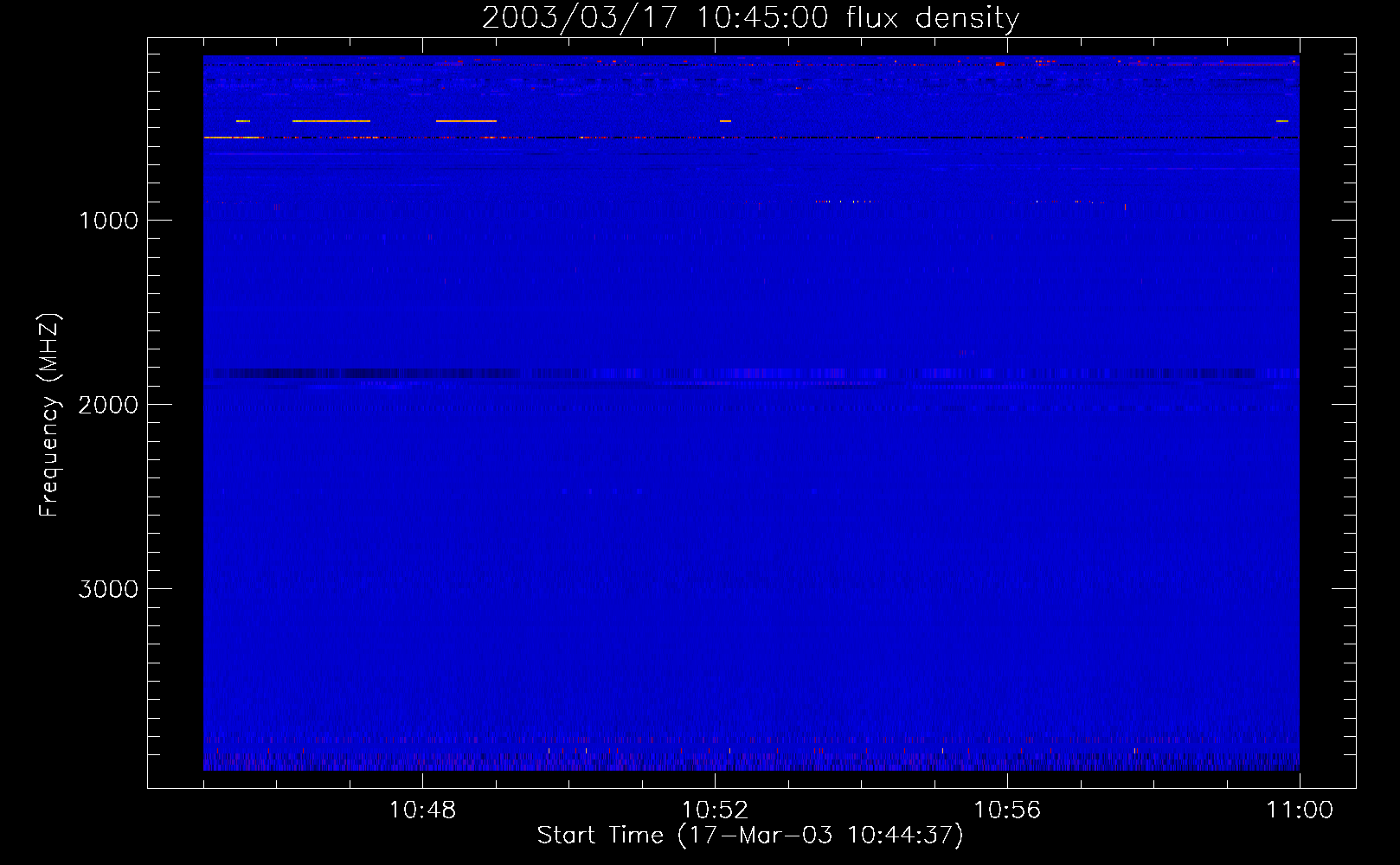Click the "Frequency (MHZ)" axis label
1400x865 pixels.
pyautogui.click(x=49, y=415)
